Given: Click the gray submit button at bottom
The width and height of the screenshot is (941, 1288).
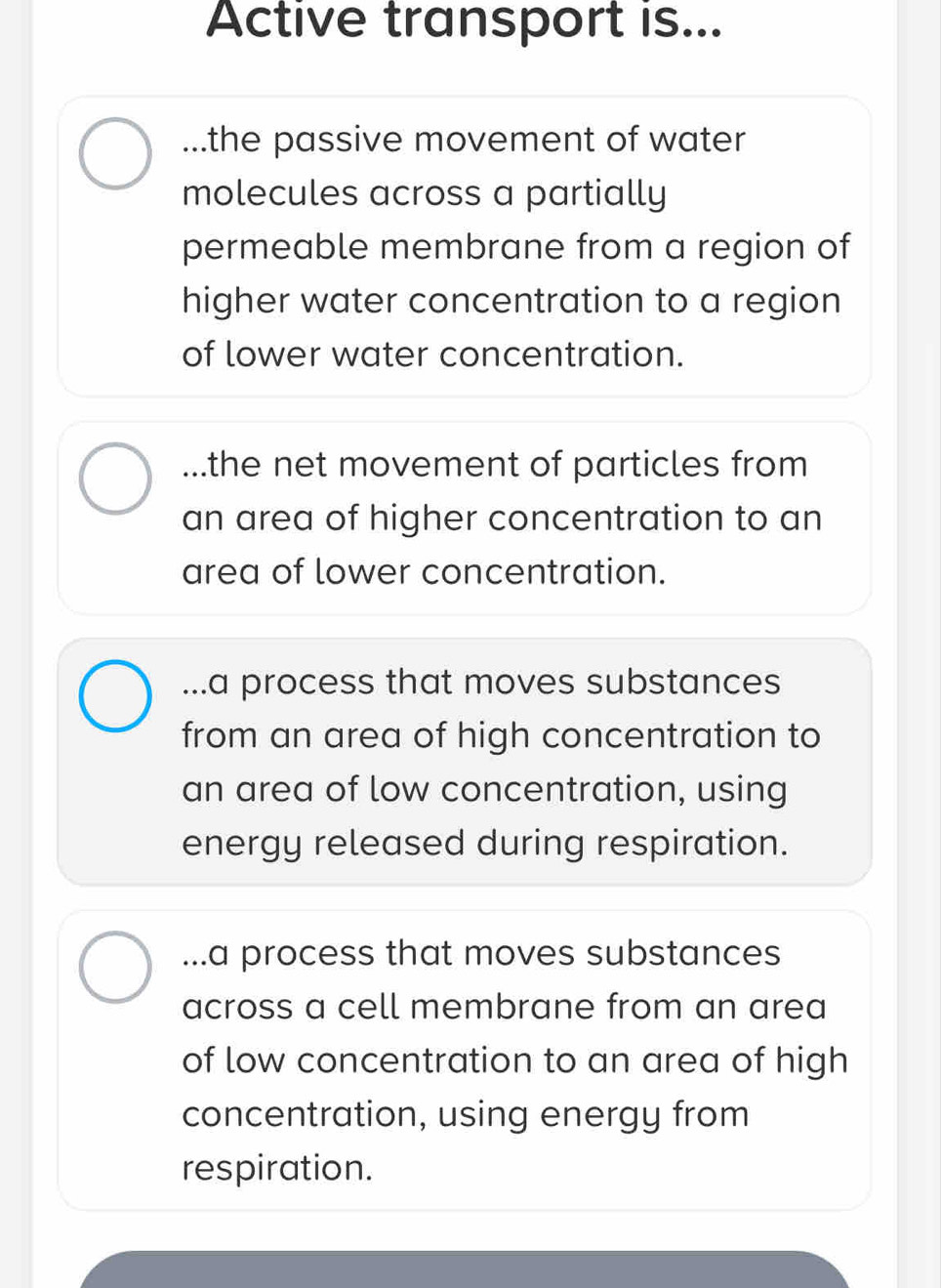Looking at the screenshot, I should [465, 1269].
